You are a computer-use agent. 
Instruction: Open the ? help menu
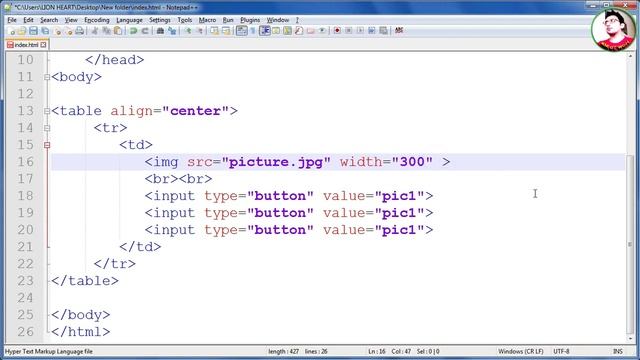(297, 20)
